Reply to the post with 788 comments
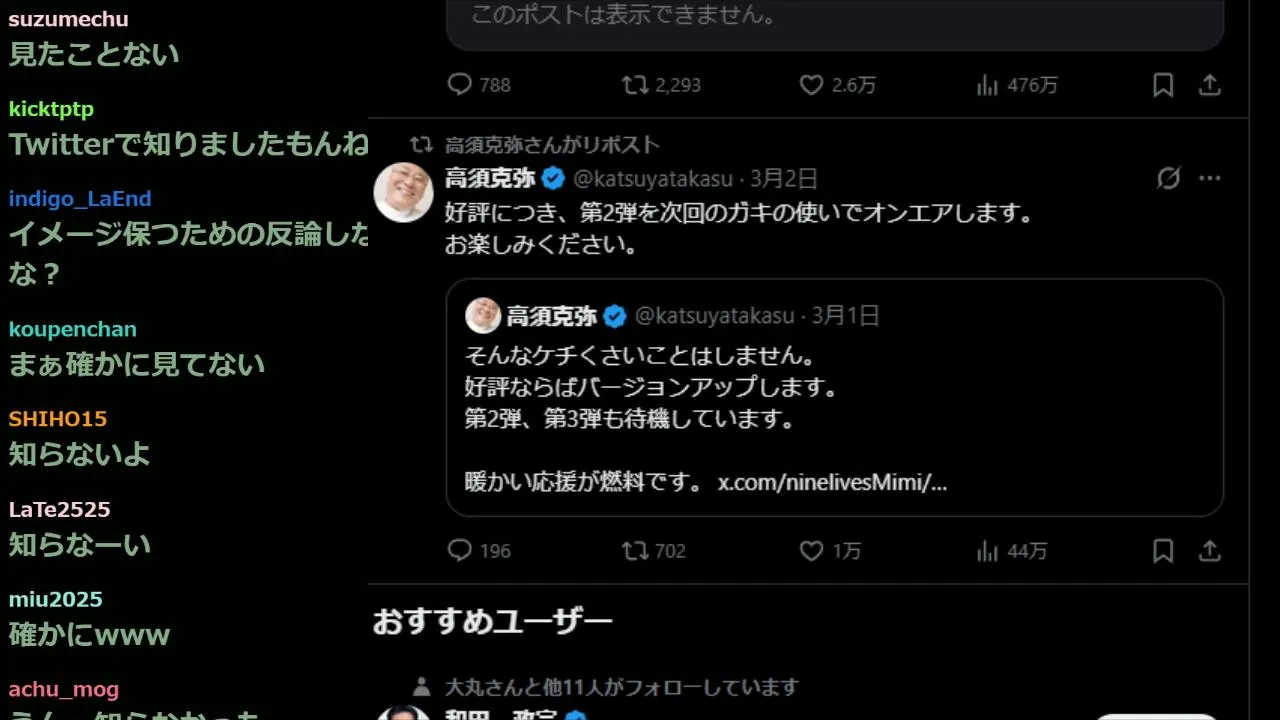 (x=478, y=85)
